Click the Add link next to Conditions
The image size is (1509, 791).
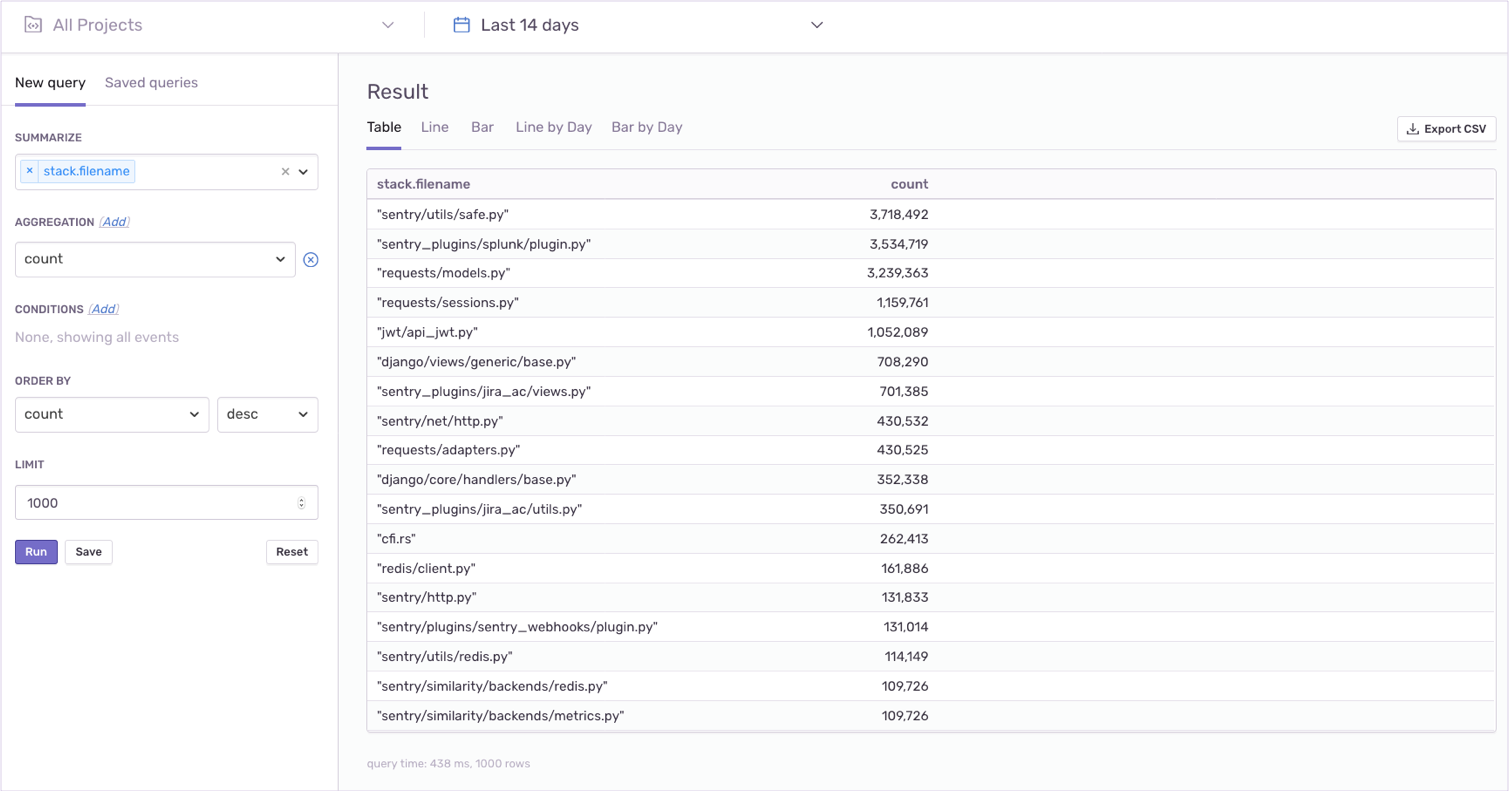[104, 309]
